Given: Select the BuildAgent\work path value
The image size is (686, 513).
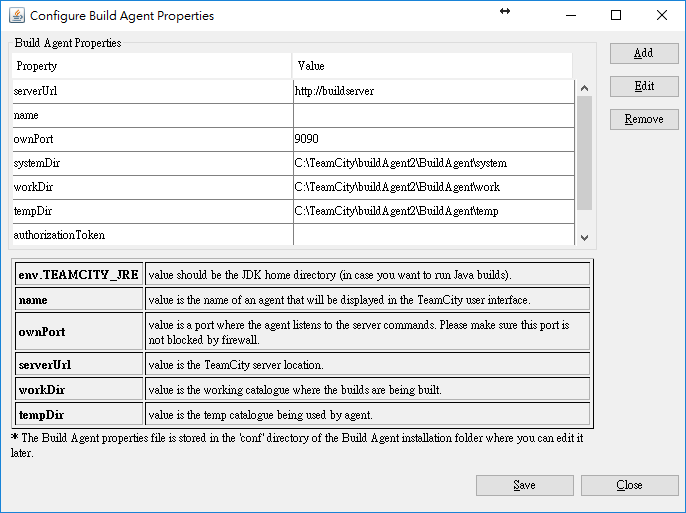Looking at the screenshot, I should (434, 188).
